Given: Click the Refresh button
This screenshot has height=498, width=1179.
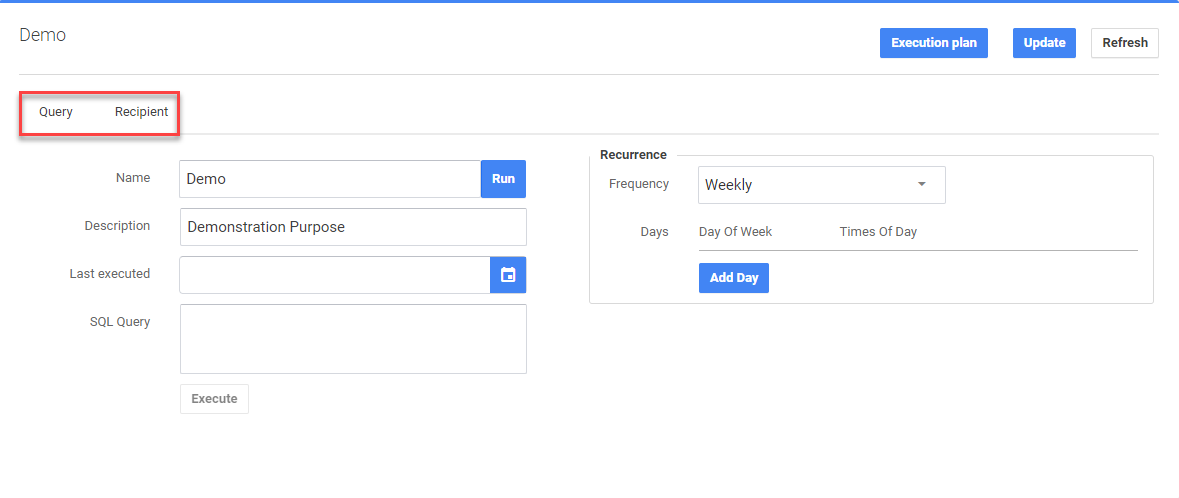Looking at the screenshot, I should click(x=1125, y=43).
